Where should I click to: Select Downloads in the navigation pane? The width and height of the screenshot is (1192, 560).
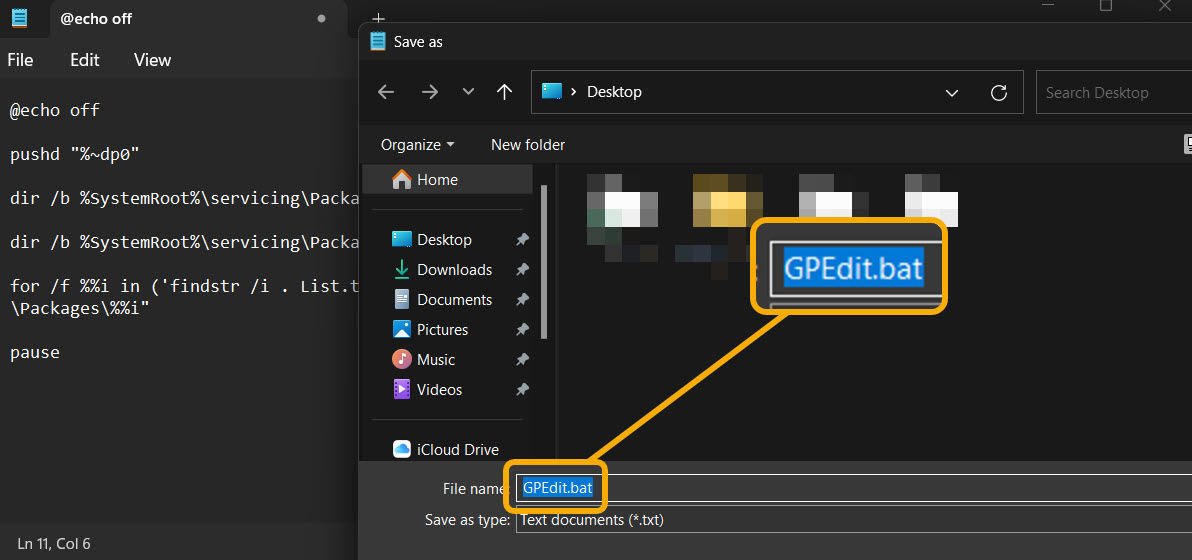[454, 270]
